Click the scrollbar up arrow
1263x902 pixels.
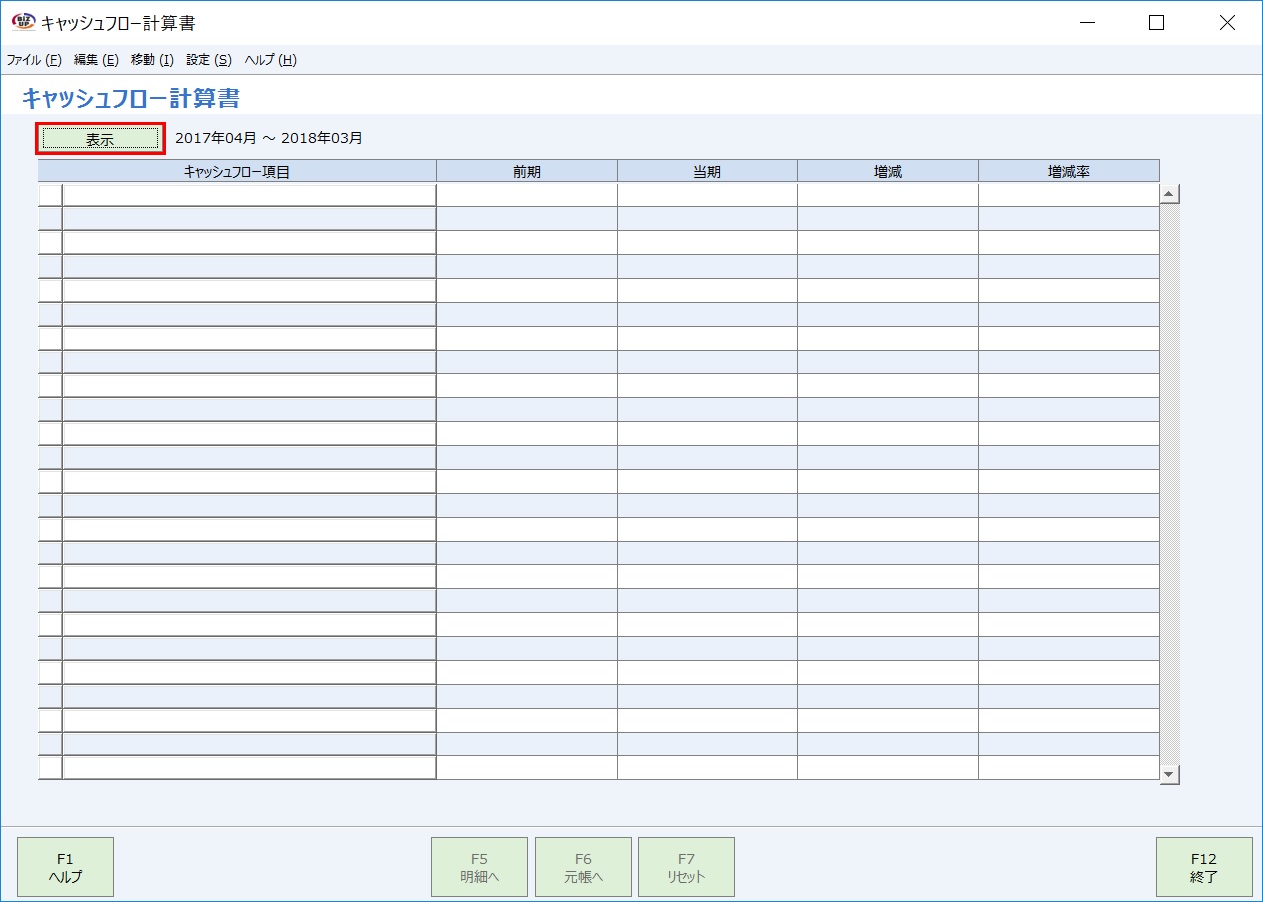coord(1169,194)
